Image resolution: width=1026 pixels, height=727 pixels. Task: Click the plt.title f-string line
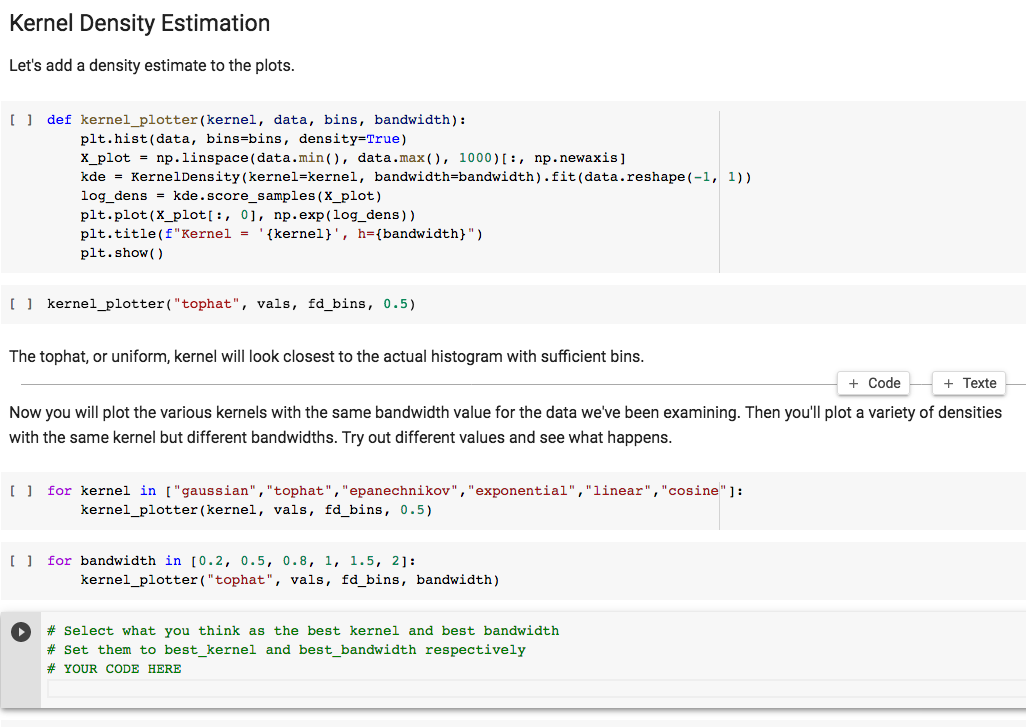click(x=281, y=234)
